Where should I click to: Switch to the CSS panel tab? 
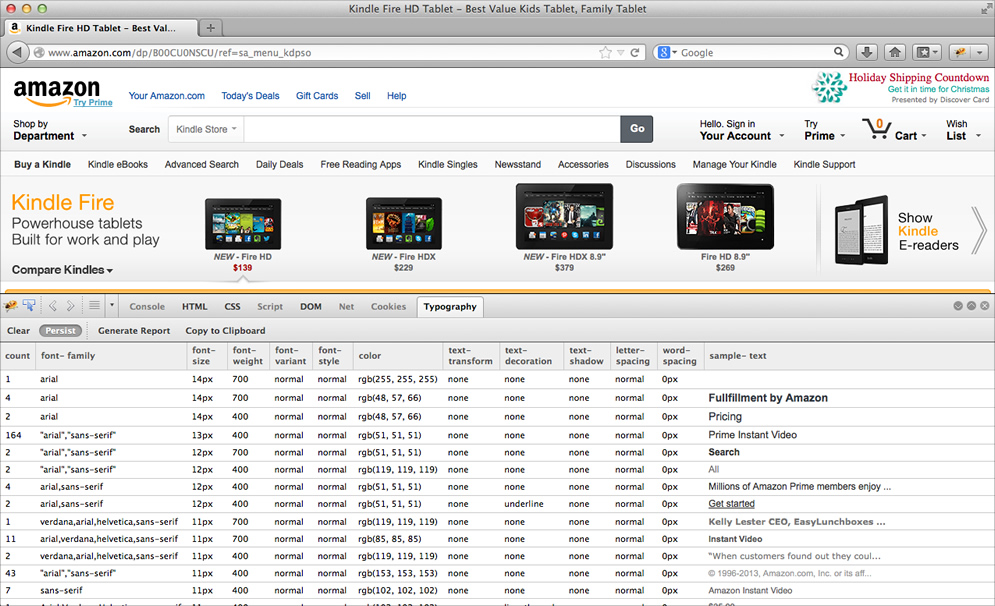coord(232,306)
